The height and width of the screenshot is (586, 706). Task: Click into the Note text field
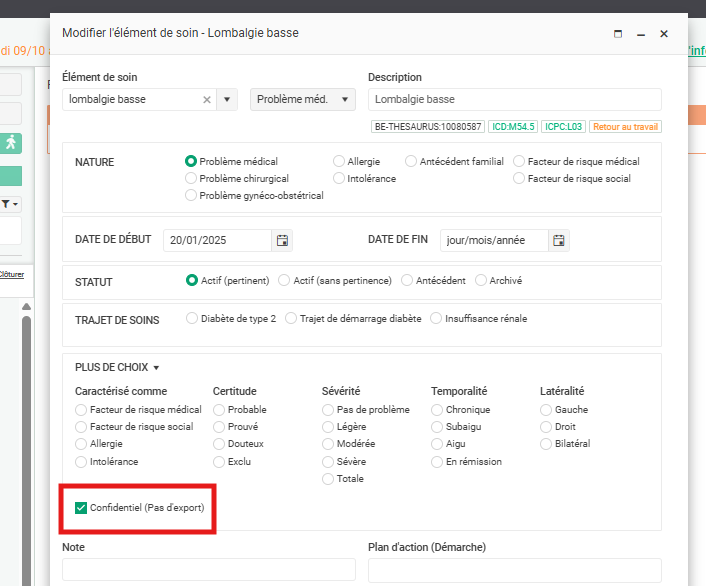[208, 569]
